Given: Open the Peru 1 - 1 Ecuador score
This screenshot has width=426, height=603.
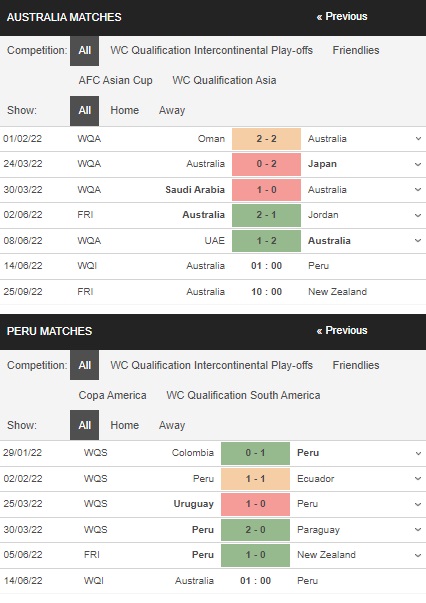Looking at the screenshot, I should [x=255, y=479].
